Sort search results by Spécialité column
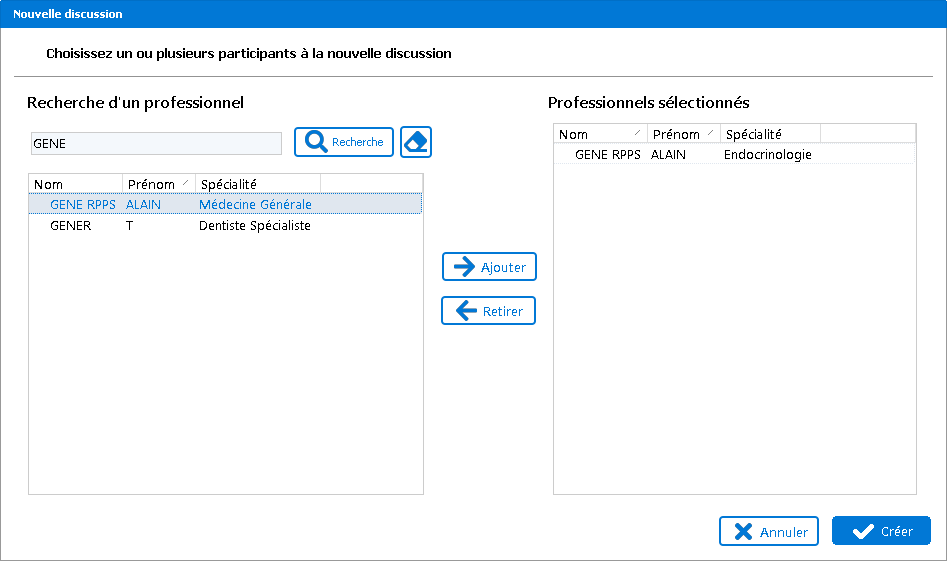The height and width of the screenshot is (562, 947). pyautogui.click(x=257, y=184)
